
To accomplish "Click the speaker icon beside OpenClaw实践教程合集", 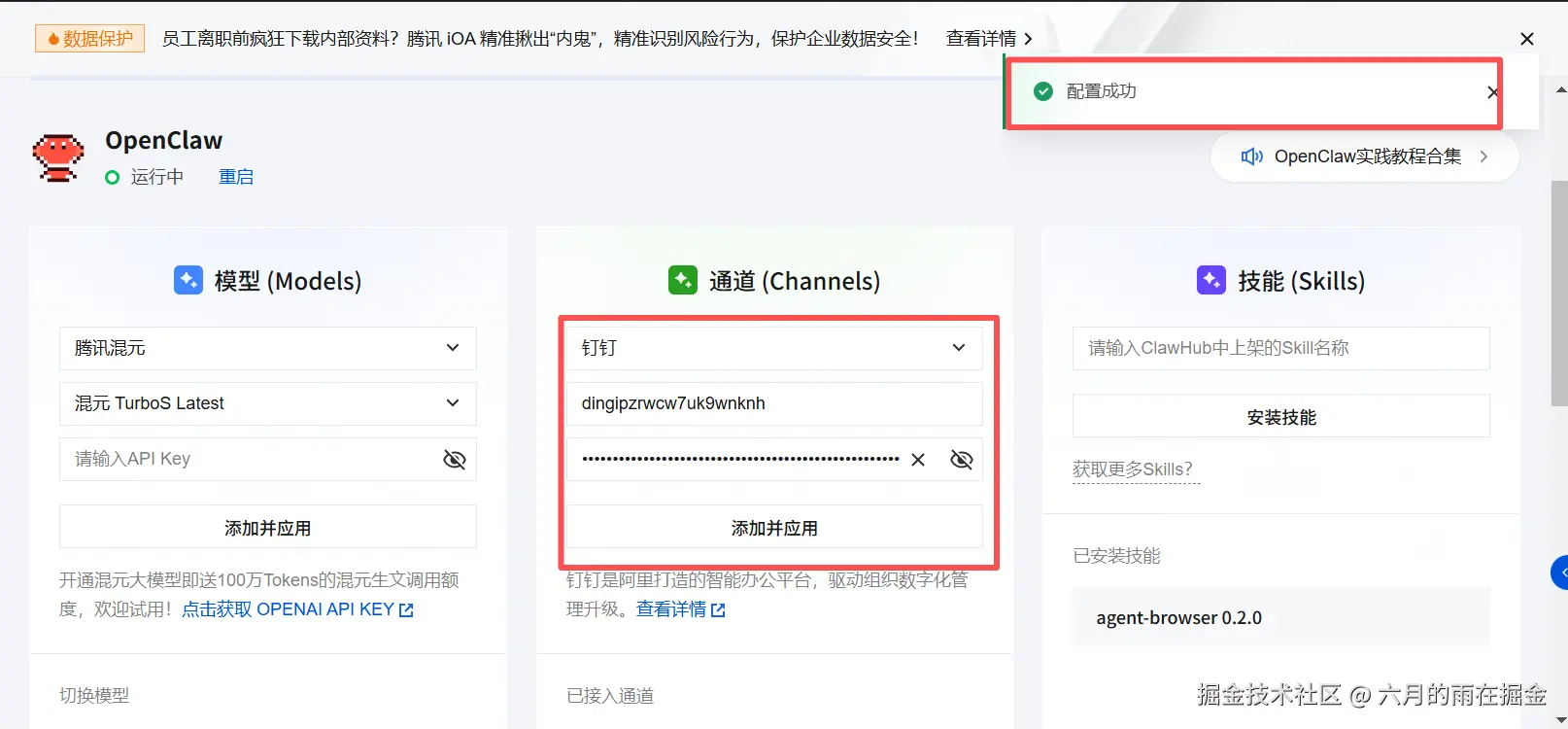I will point(1252,156).
